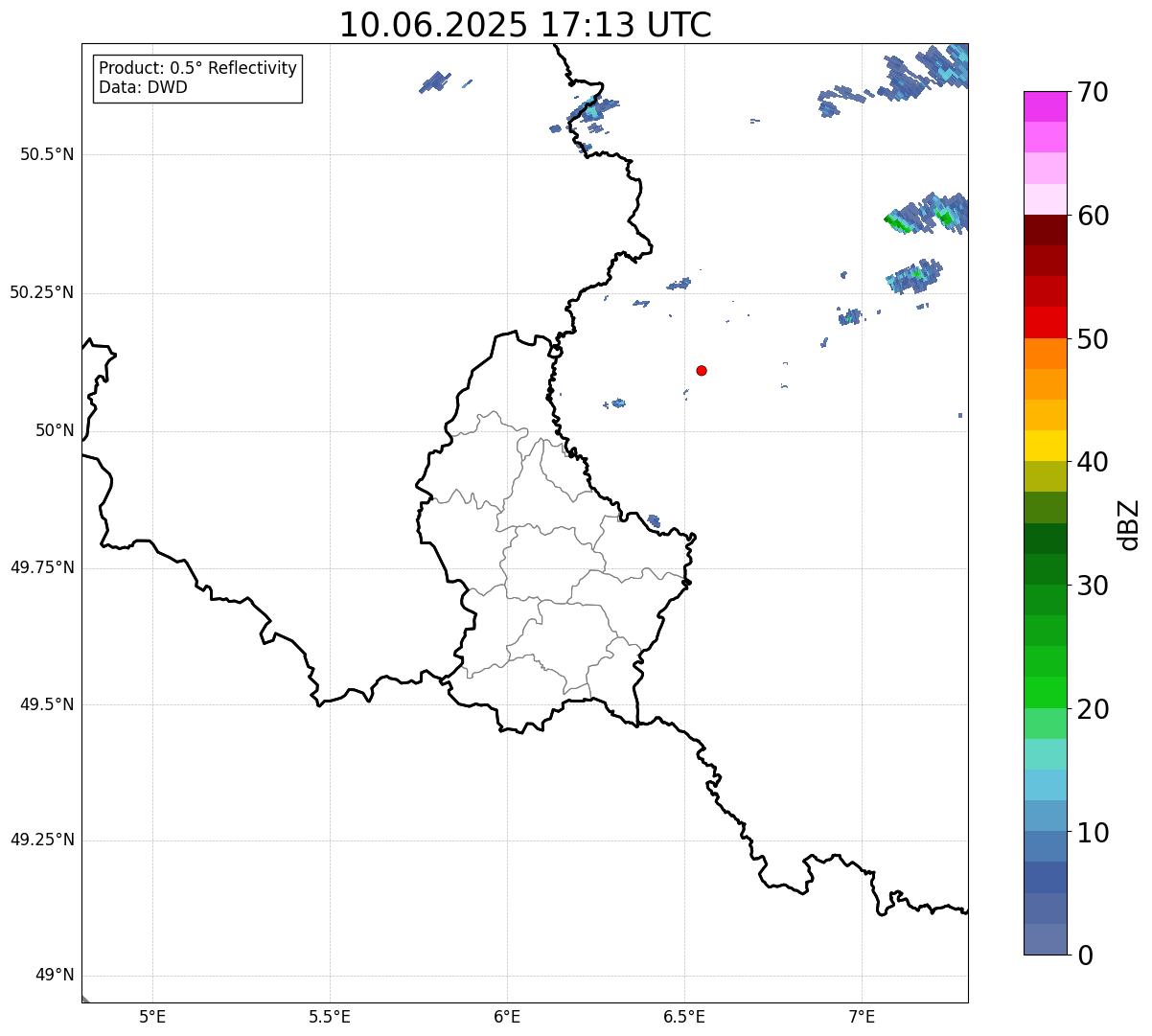Select the bright red swatch above 50
The height and width of the screenshot is (1036, 1152).
[x=1045, y=323]
